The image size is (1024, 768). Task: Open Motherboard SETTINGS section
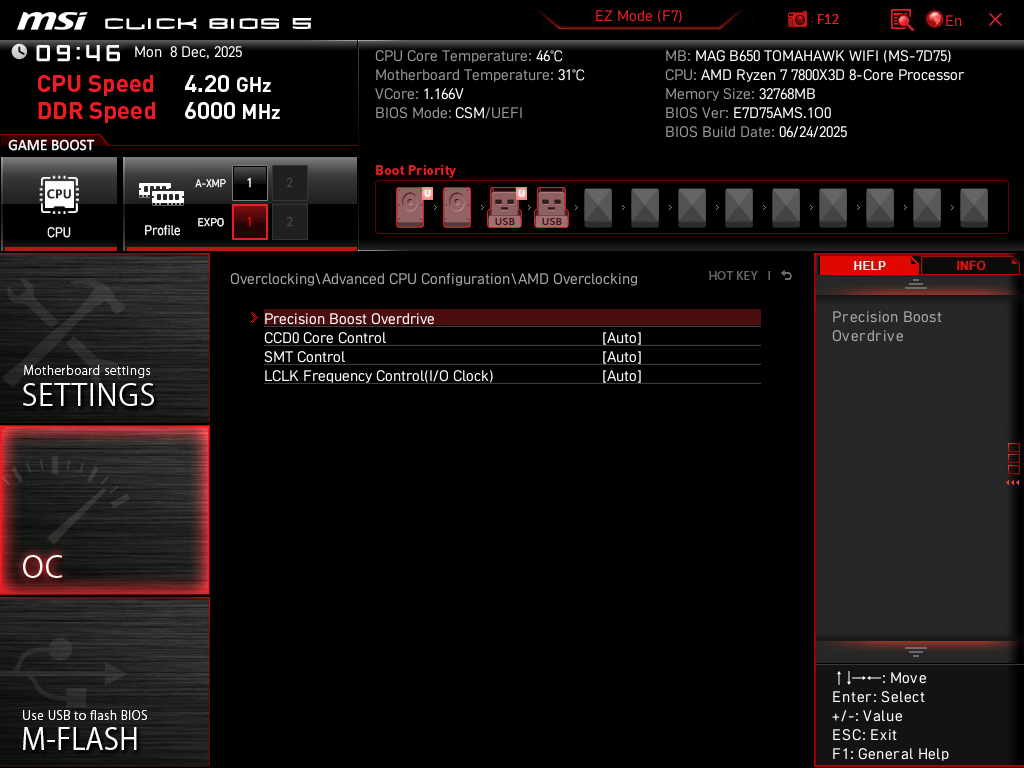pos(104,338)
